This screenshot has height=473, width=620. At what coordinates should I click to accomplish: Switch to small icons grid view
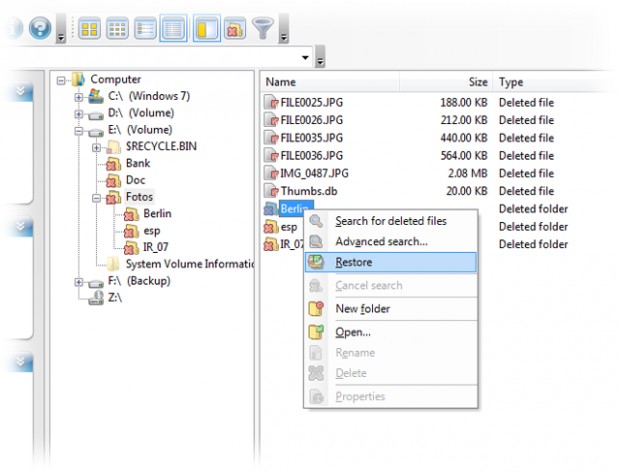117,29
